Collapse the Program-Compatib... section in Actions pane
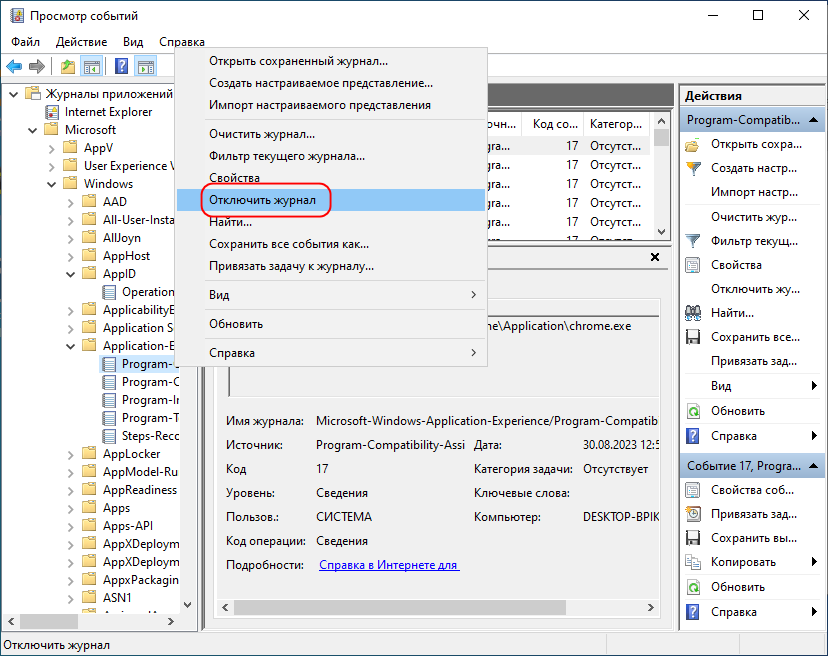Screen dimensions: 828x656 (x=811, y=120)
